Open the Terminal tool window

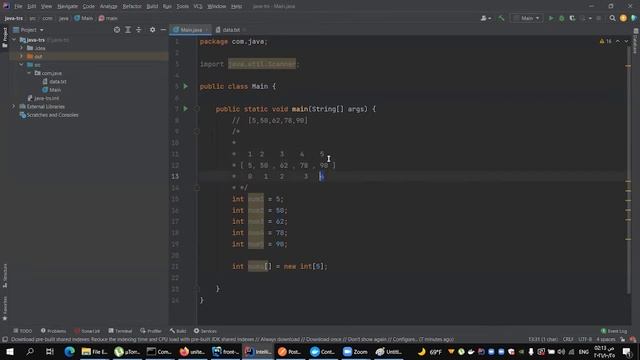click(120, 331)
